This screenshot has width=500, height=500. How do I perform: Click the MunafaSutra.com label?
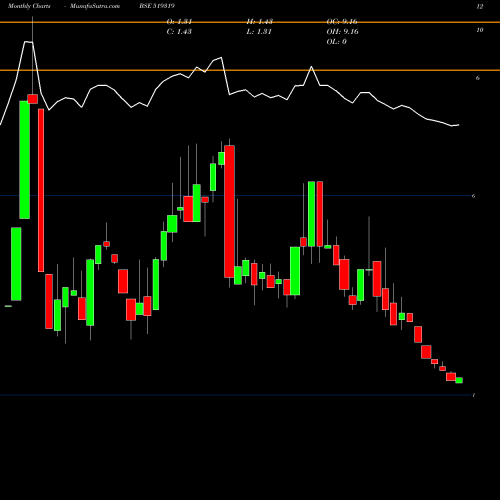click(95, 6)
